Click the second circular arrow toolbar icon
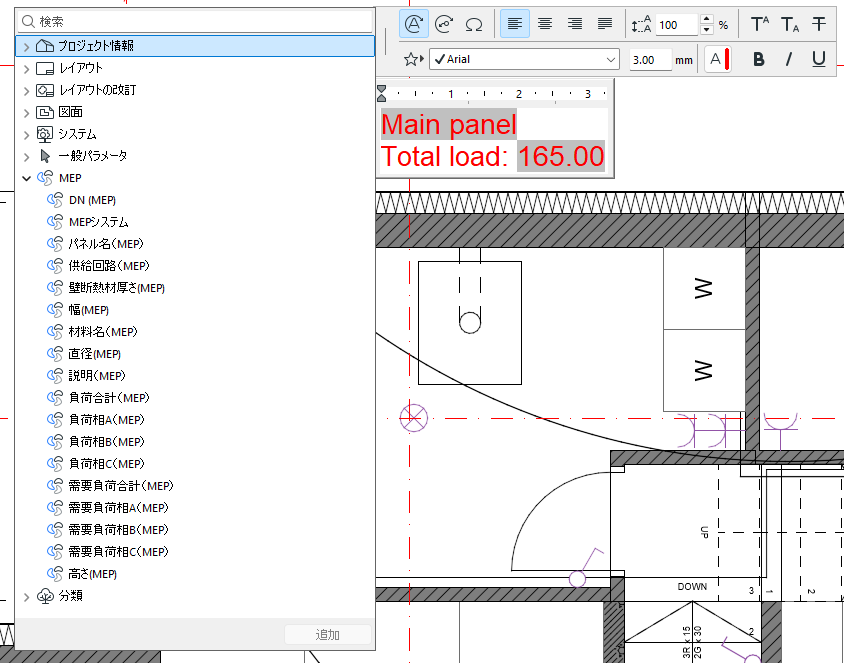This screenshot has height=663, width=844. 444,24
